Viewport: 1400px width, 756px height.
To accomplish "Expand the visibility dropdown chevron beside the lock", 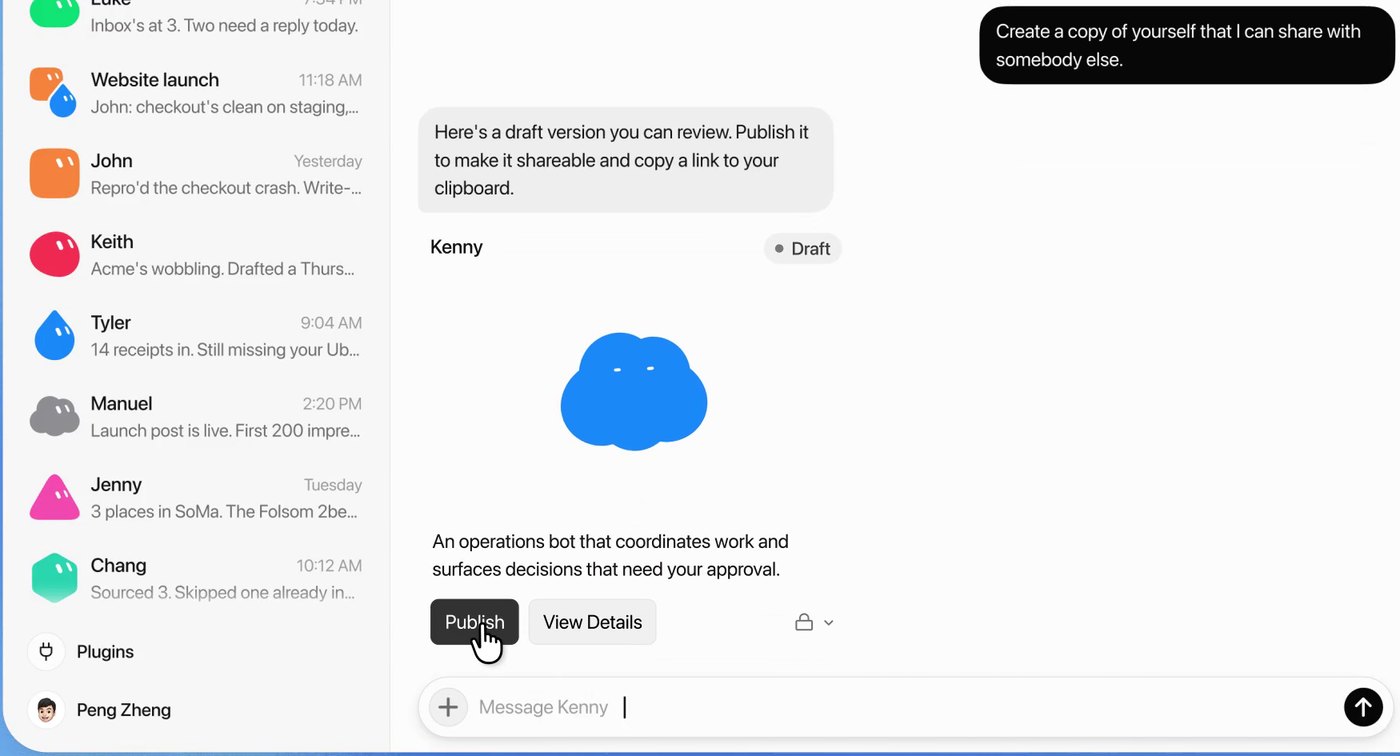I will coord(828,623).
